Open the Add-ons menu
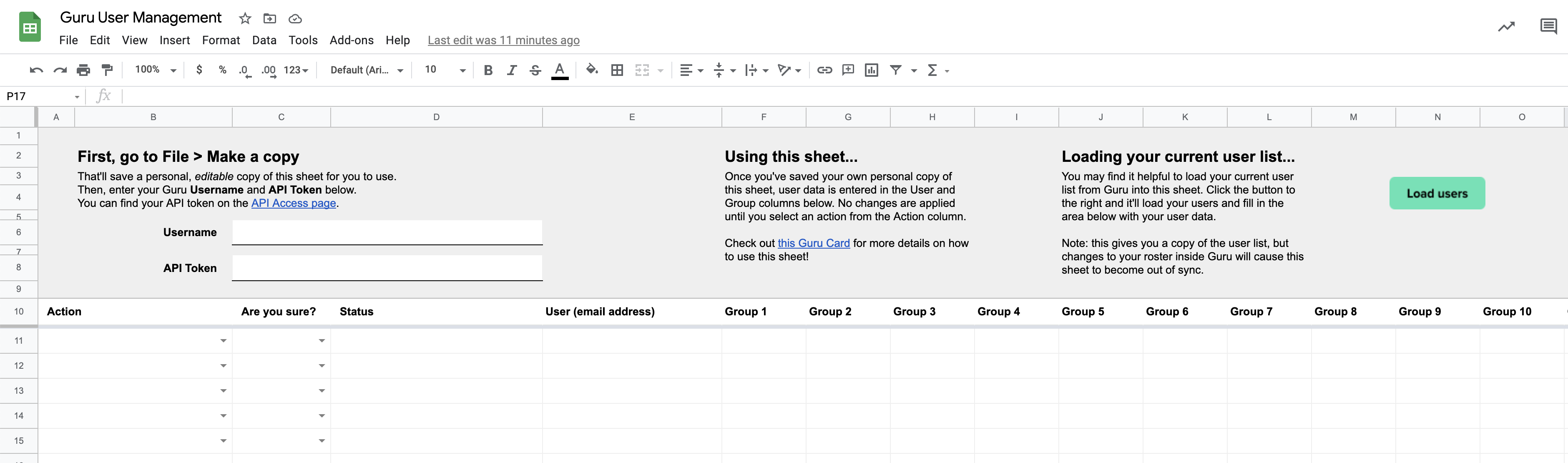Image resolution: width=1568 pixels, height=463 pixels. click(x=352, y=40)
